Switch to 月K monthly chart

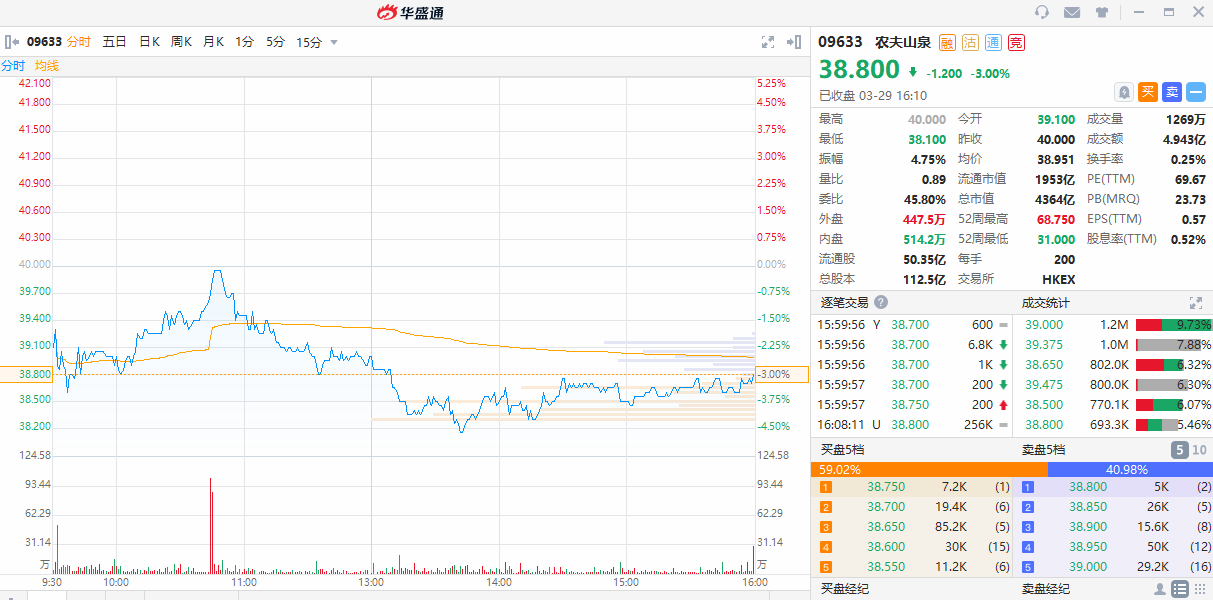[x=213, y=42]
